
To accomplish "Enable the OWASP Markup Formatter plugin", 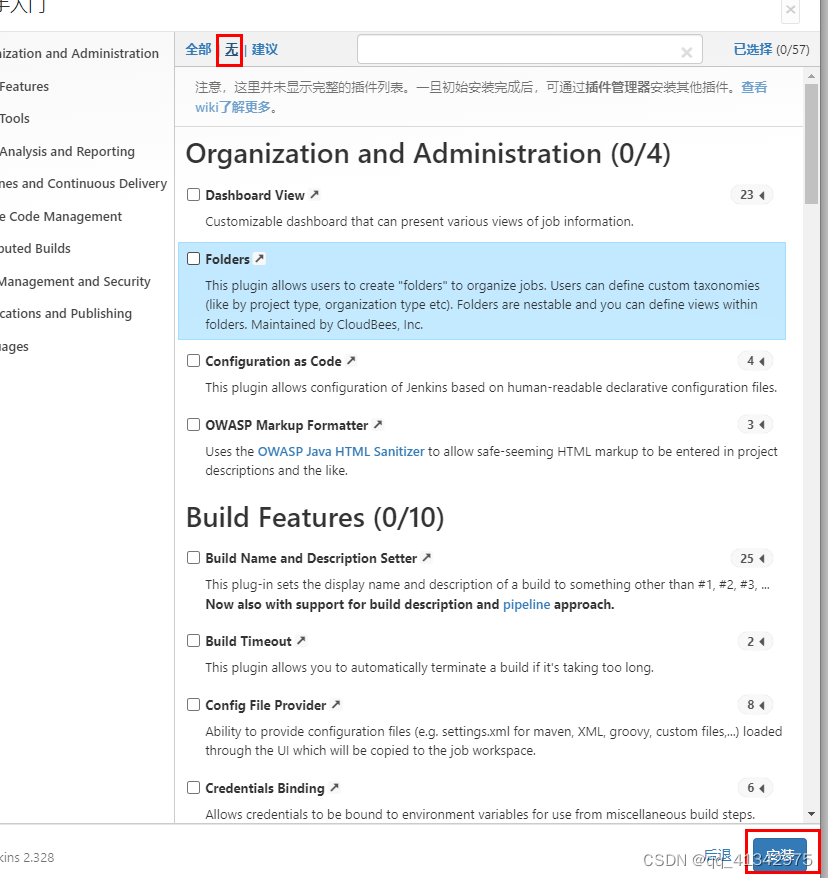I will 193,424.
